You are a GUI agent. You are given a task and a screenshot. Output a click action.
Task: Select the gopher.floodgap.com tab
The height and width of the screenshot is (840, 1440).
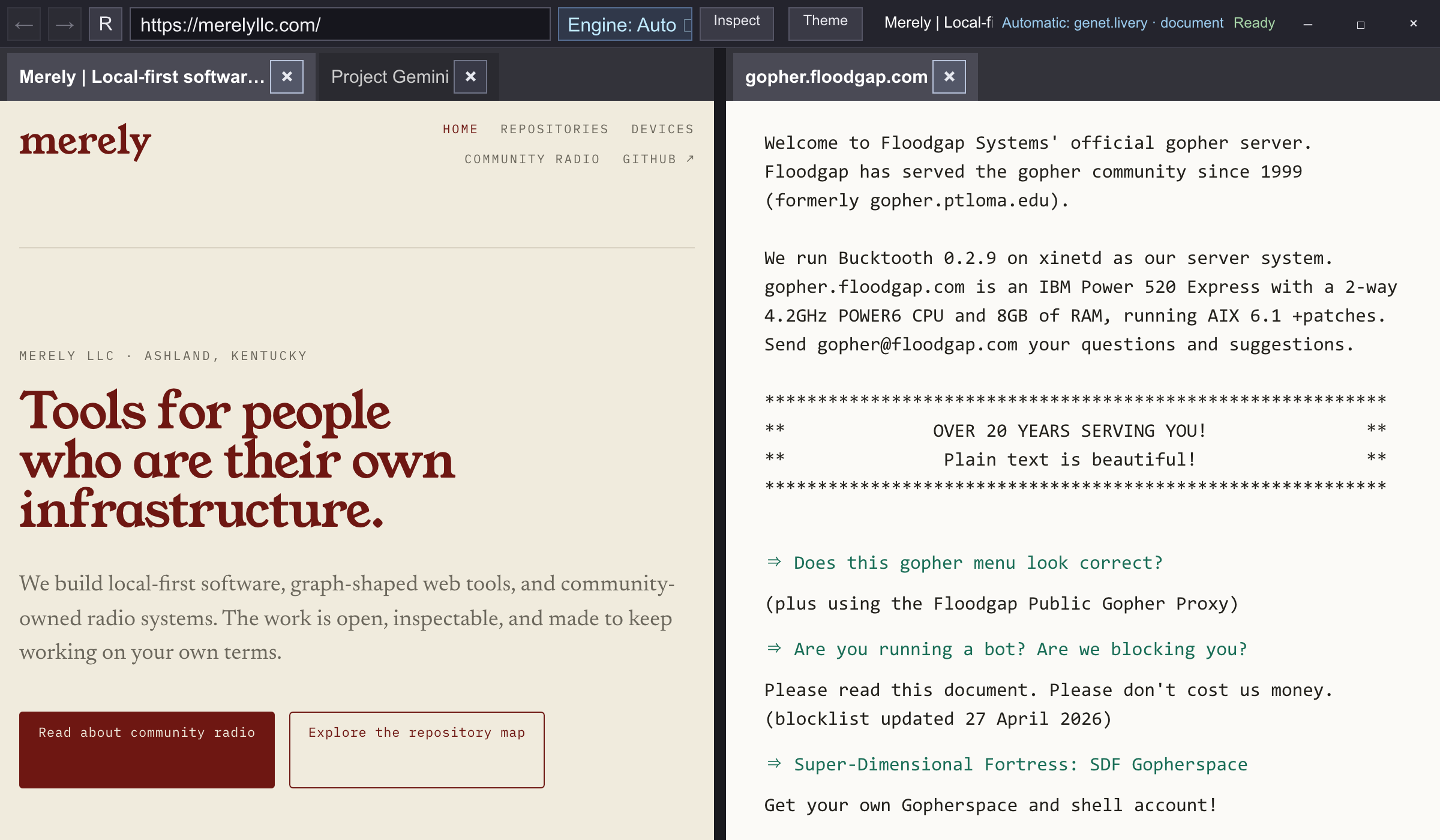pos(836,77)
